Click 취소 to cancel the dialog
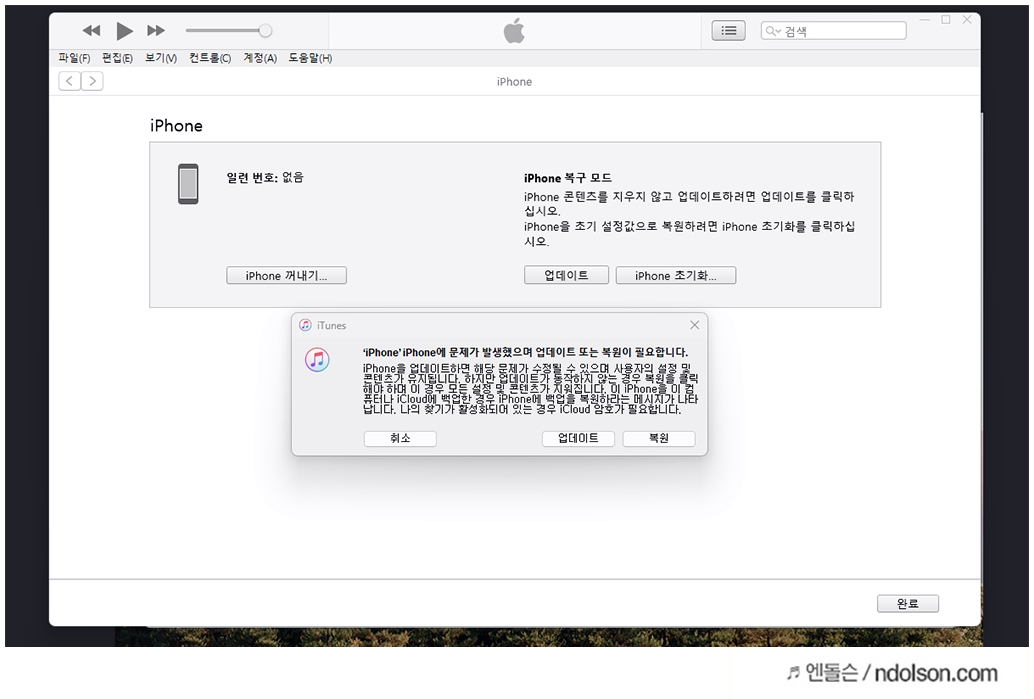 400,439
